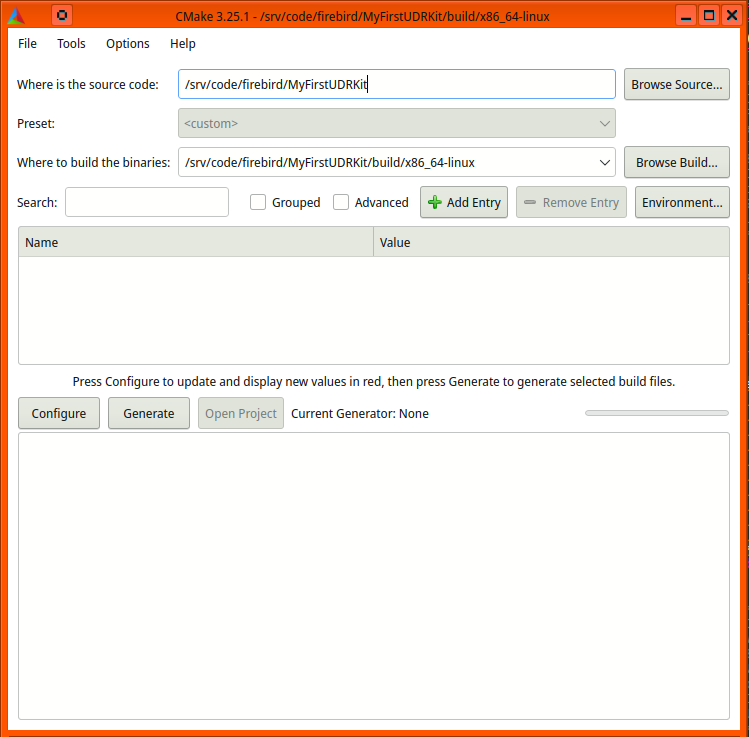
Task: Click Browse Build button
Action: pos(676,162)
